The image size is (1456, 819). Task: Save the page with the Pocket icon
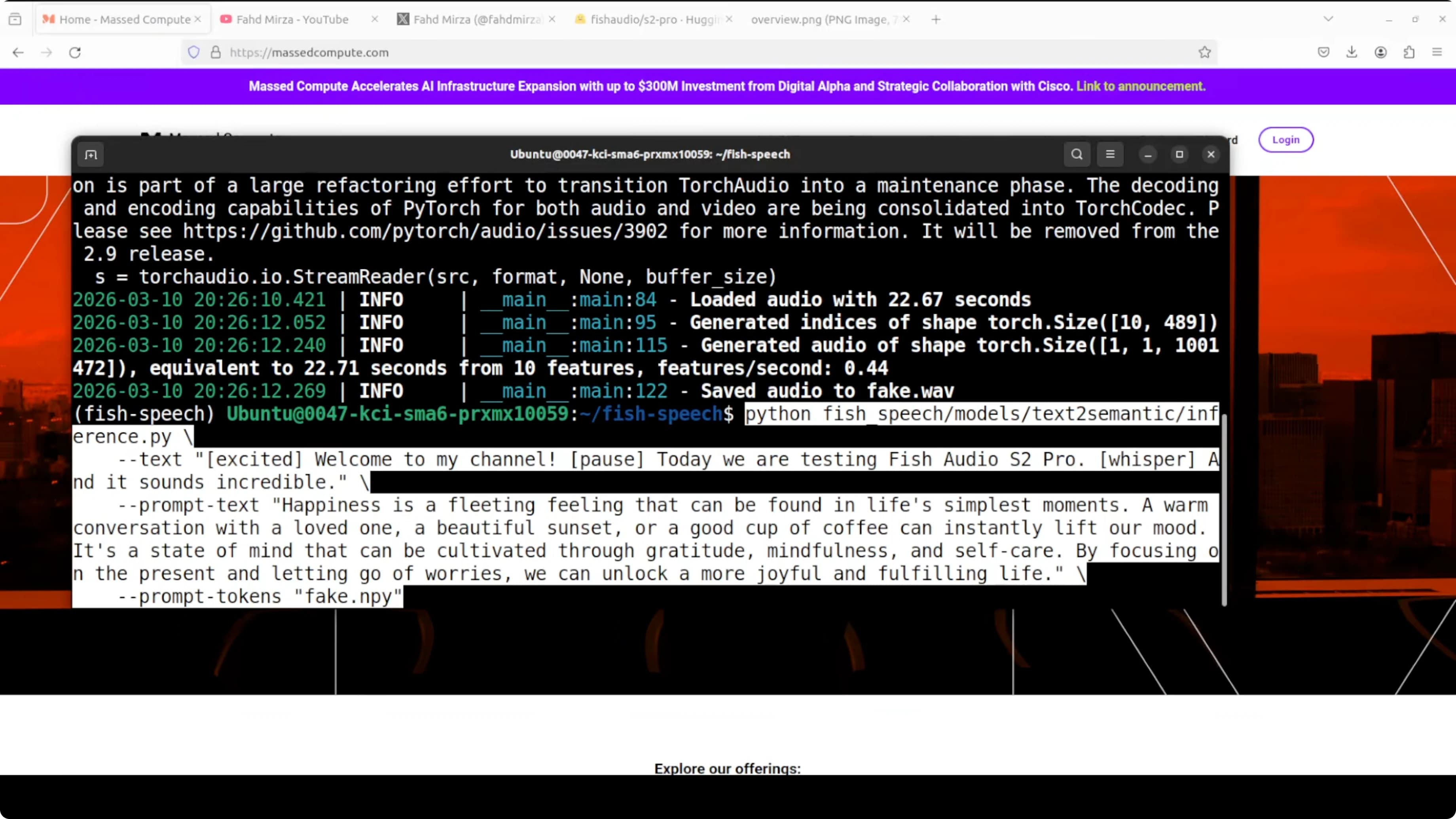[x=1323, y=52]
